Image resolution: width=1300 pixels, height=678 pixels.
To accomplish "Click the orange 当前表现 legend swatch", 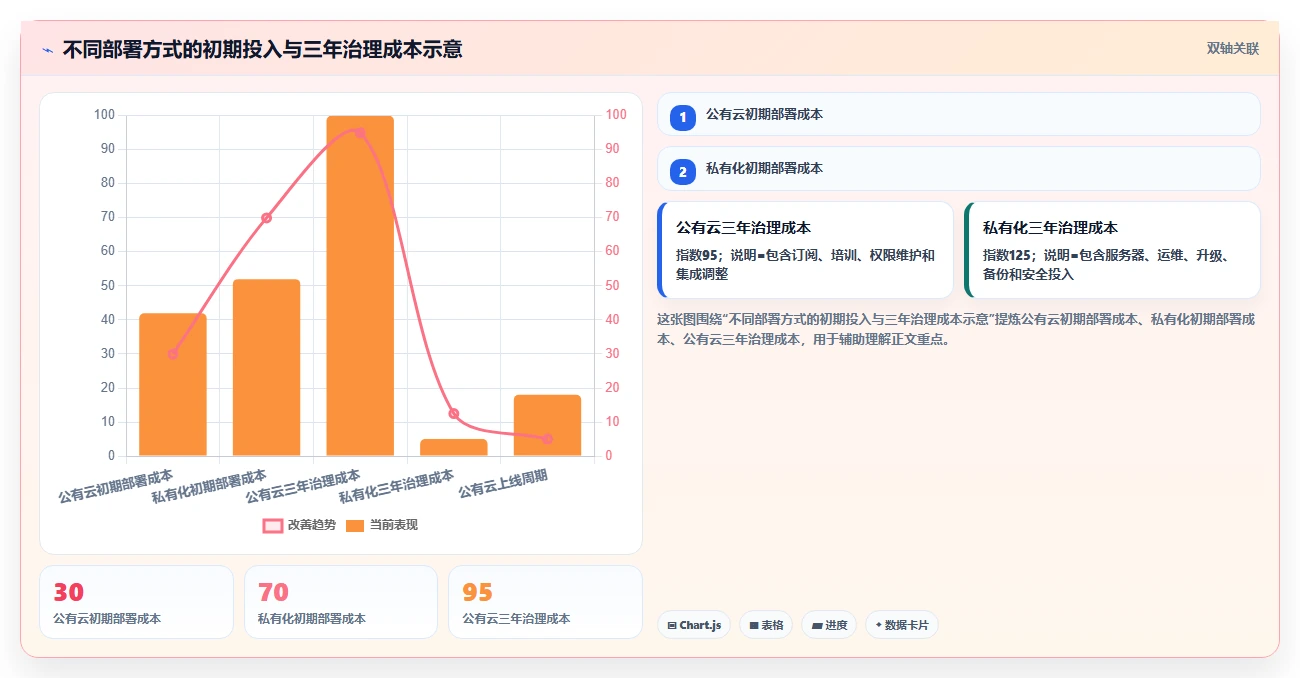I will 355,525.
